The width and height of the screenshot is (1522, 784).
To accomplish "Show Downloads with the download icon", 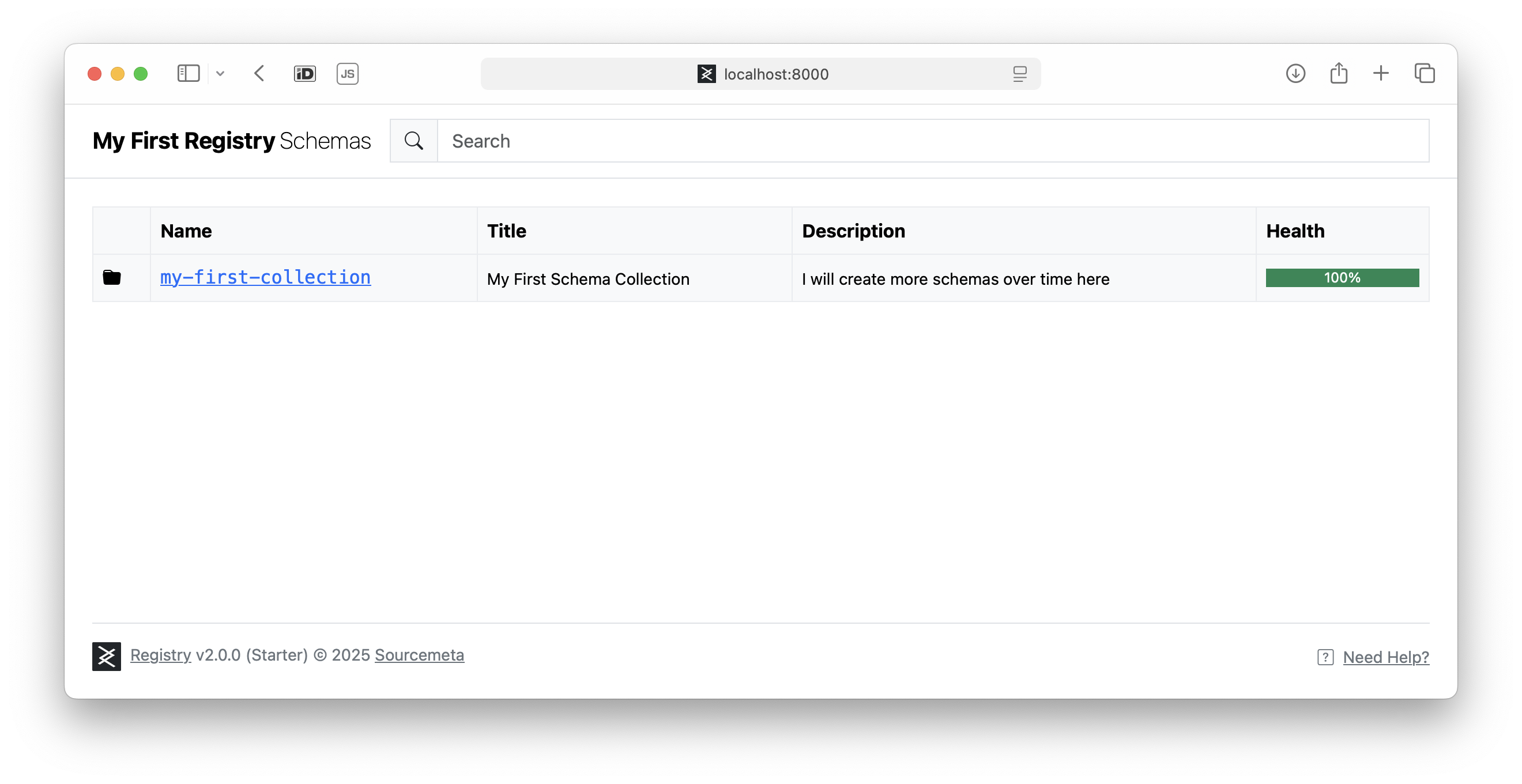I will [1295, 73].
